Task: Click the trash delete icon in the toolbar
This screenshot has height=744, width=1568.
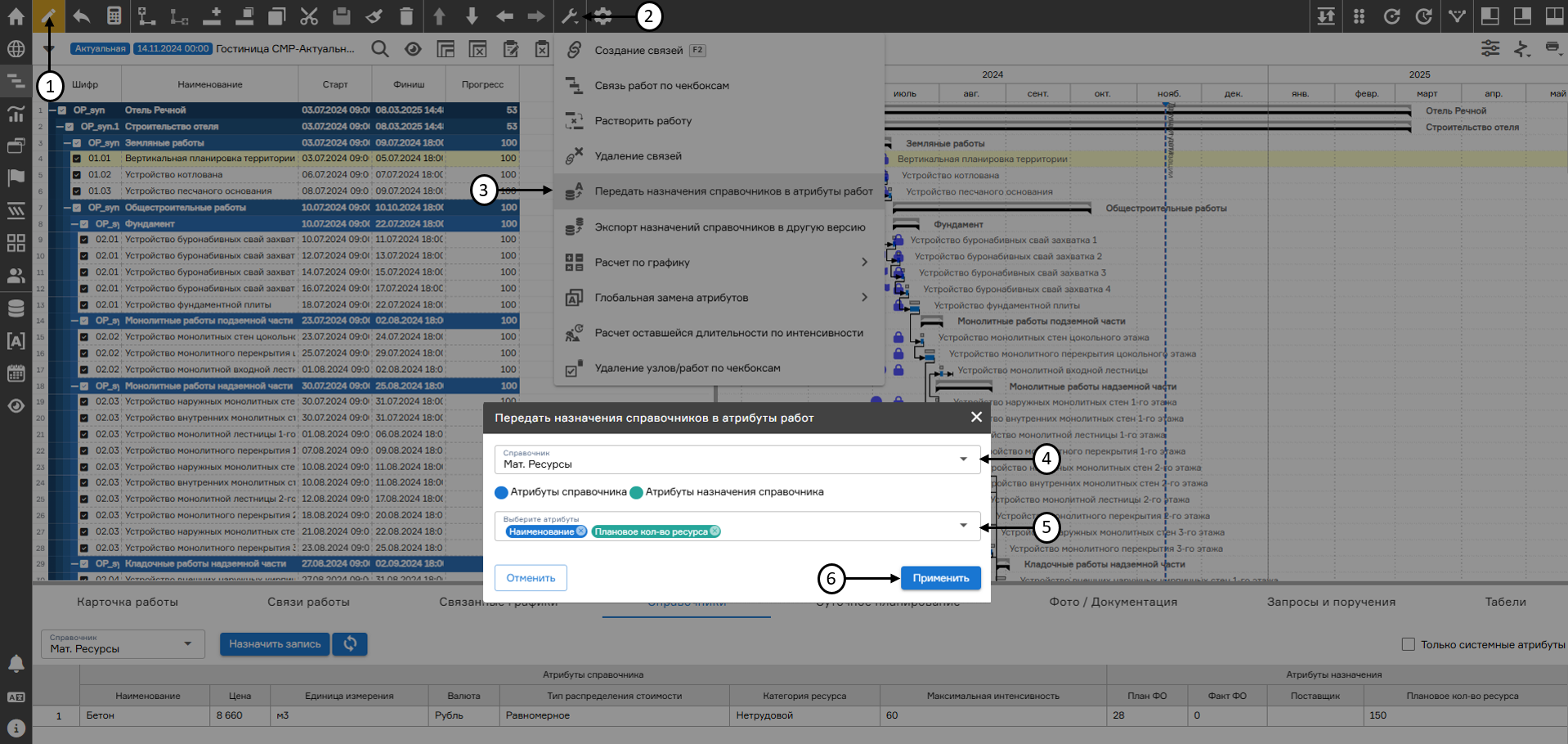Action: [x=406, y=16]
